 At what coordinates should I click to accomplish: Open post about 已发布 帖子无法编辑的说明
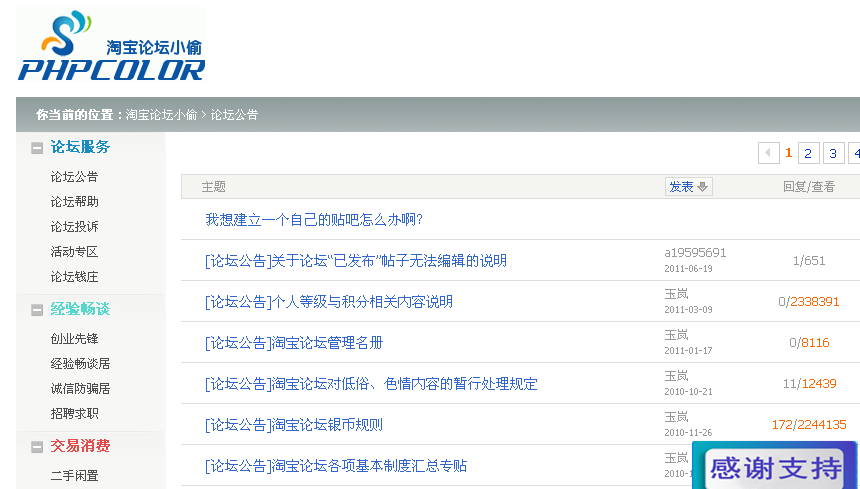(355, 261)
